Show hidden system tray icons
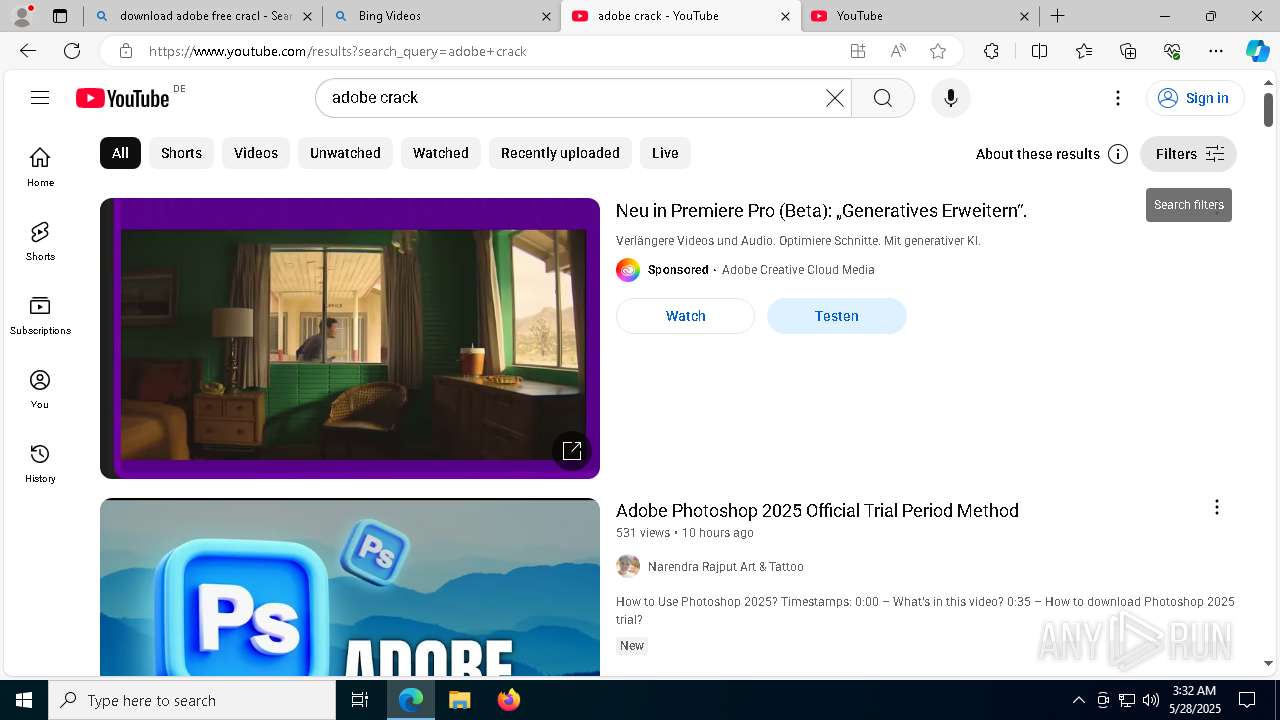Screen dimensions: 1280x720 click(1078, 700)
